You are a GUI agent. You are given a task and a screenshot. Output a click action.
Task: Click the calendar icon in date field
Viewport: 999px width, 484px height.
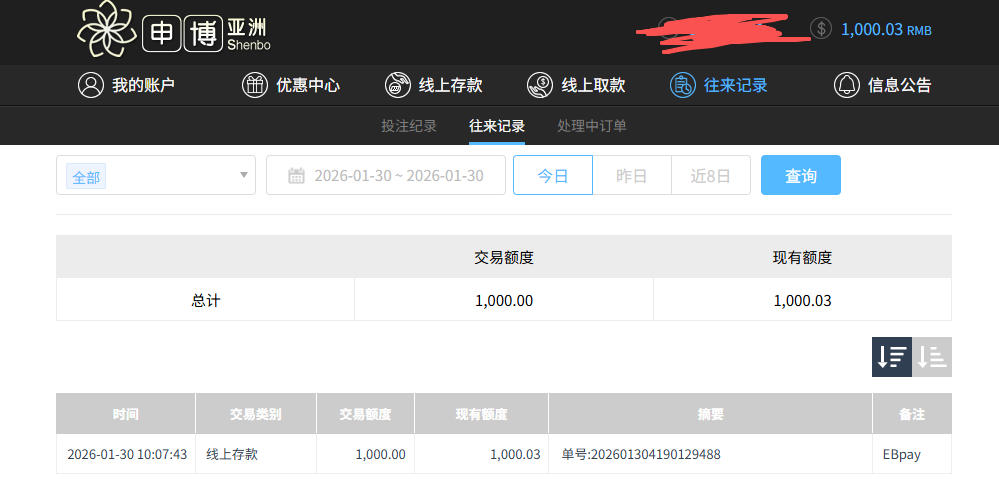296,176
